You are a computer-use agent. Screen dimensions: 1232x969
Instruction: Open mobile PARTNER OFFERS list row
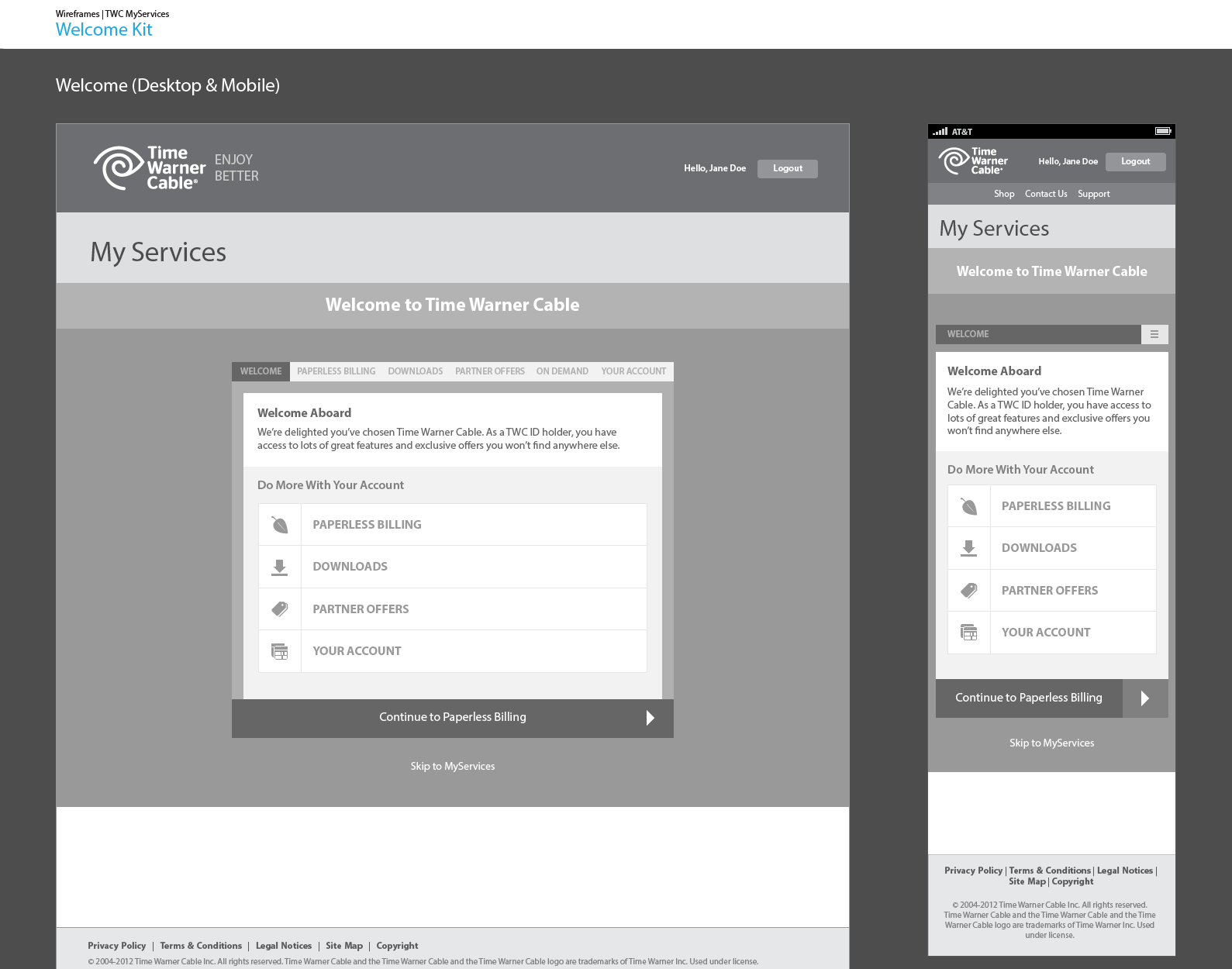point(1052,591)
